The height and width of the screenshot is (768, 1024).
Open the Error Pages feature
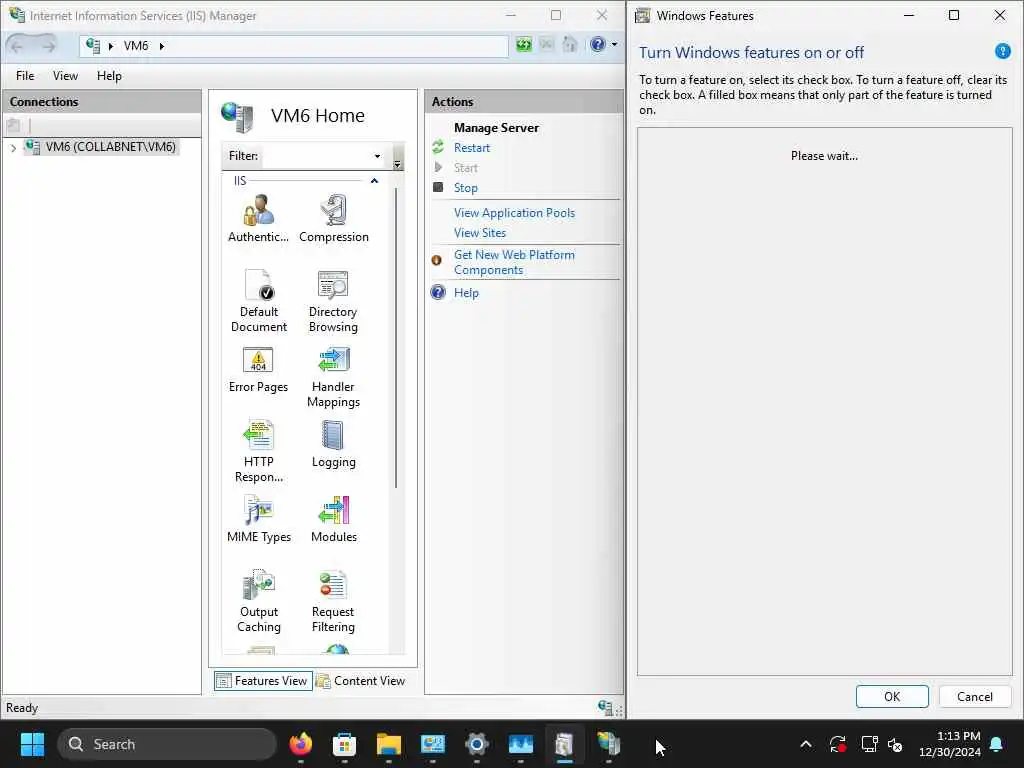(259, 370)
